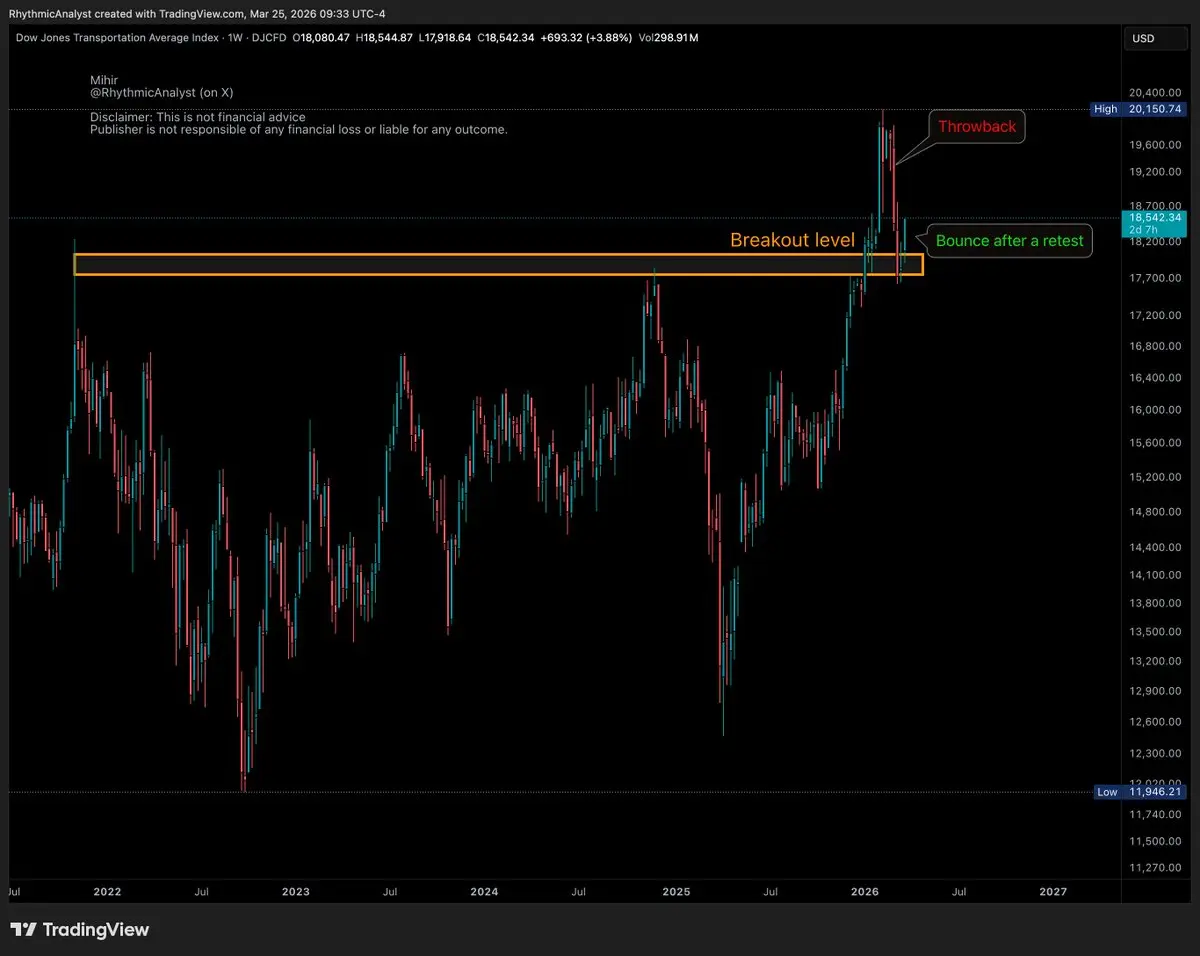Click the 17,200.00 price axis value

(x=1156, y=315)
